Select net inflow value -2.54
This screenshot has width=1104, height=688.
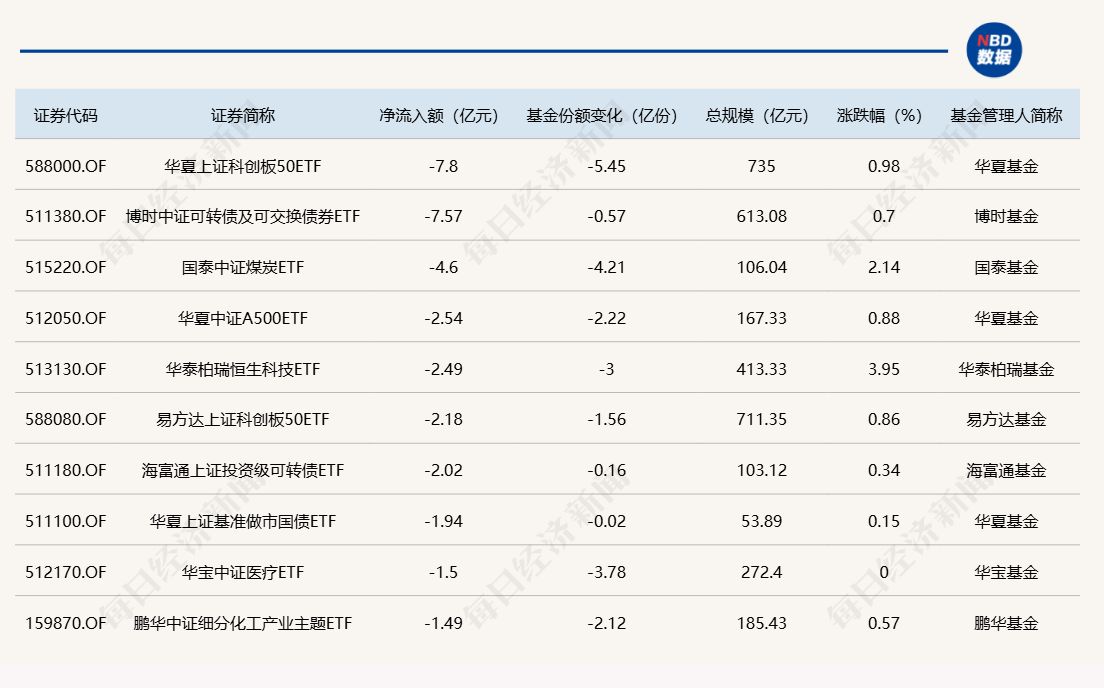(x=444, y=318)
